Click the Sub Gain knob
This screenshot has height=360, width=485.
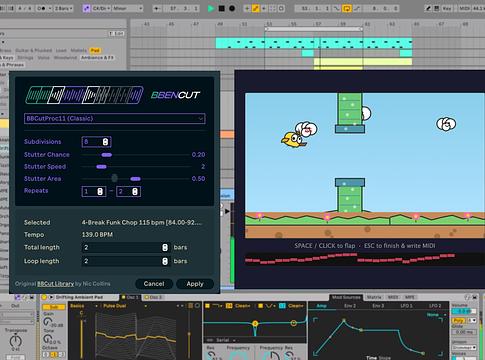coord(48,321)
